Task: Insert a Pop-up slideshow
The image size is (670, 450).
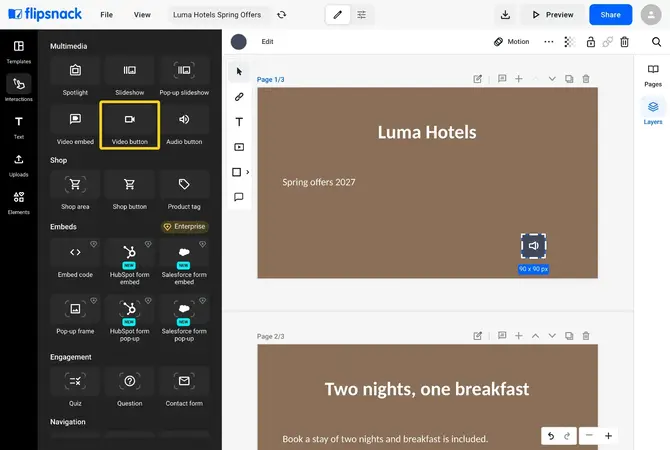Action: (x=184, y=77)
